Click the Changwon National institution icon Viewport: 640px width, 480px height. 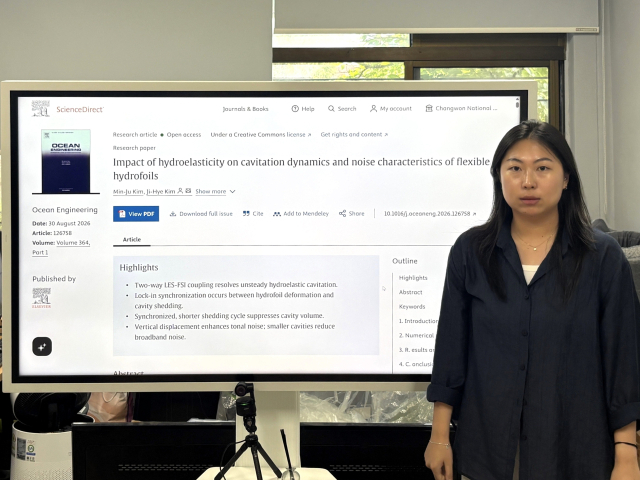click(x=429, y=108)
